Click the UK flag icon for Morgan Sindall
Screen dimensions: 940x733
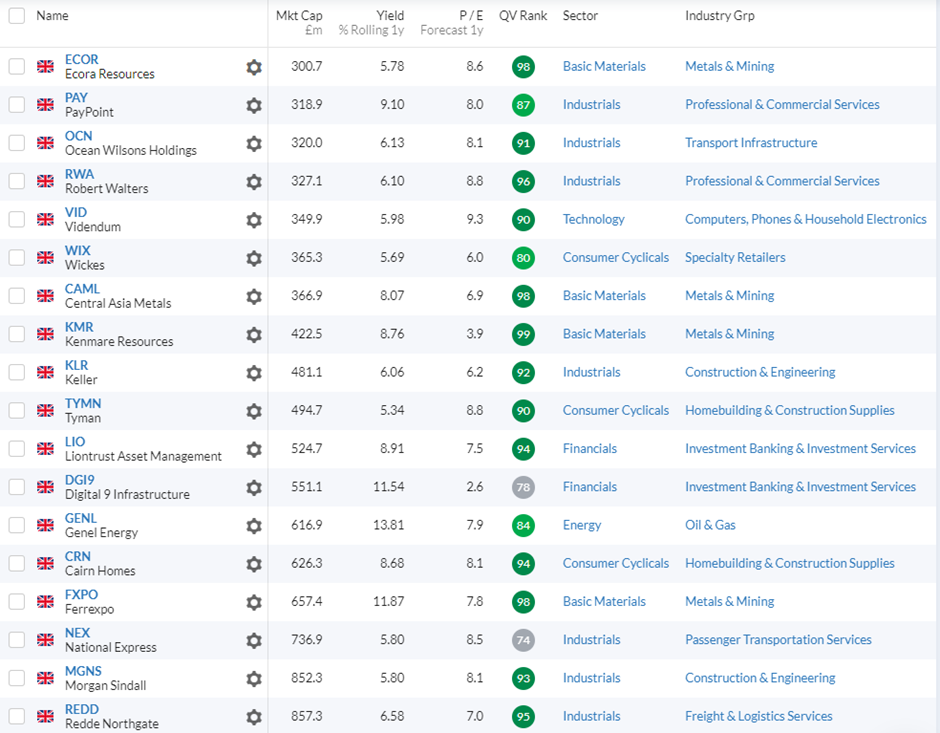(x=46, y=678)
